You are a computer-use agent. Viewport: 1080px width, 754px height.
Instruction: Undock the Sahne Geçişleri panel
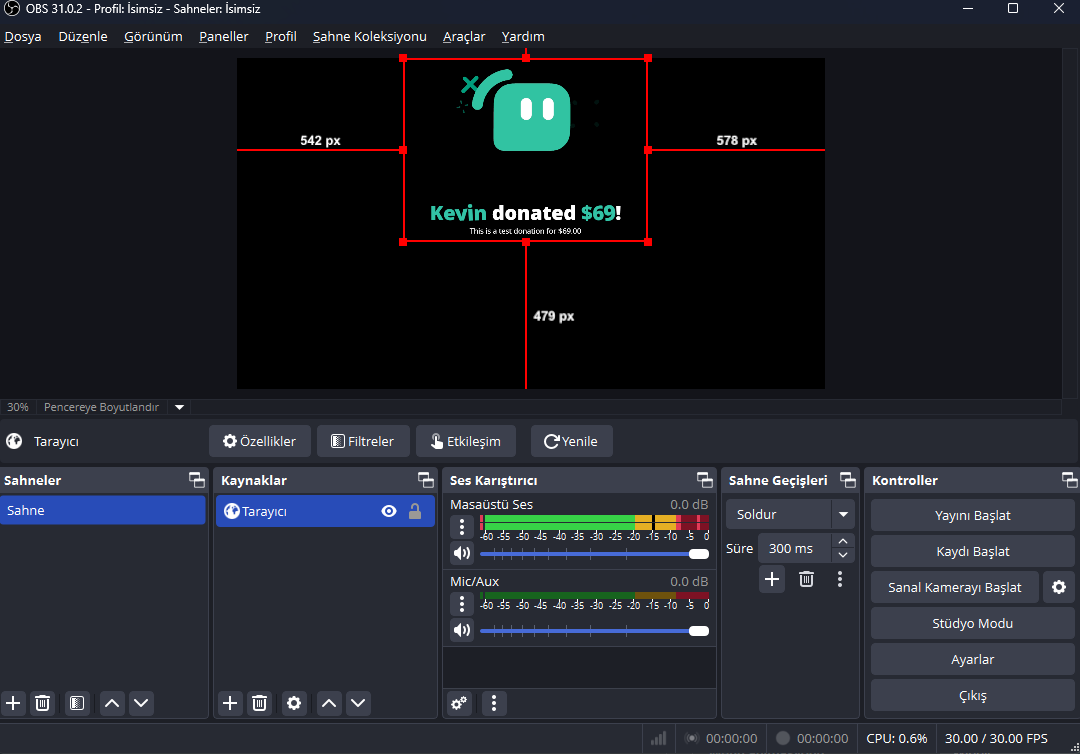tap(848, 480)
